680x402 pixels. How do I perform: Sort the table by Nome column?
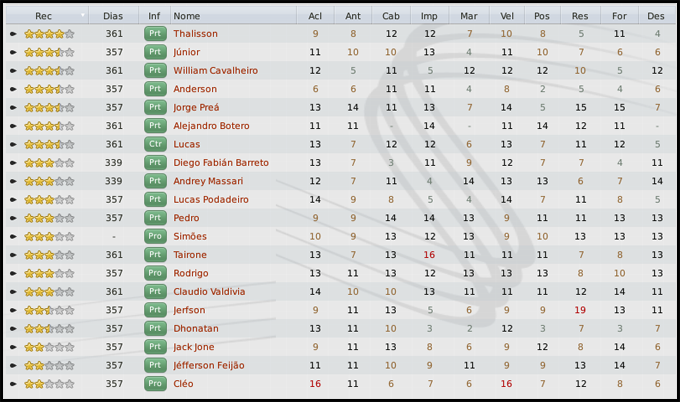(x=186, y=16)
